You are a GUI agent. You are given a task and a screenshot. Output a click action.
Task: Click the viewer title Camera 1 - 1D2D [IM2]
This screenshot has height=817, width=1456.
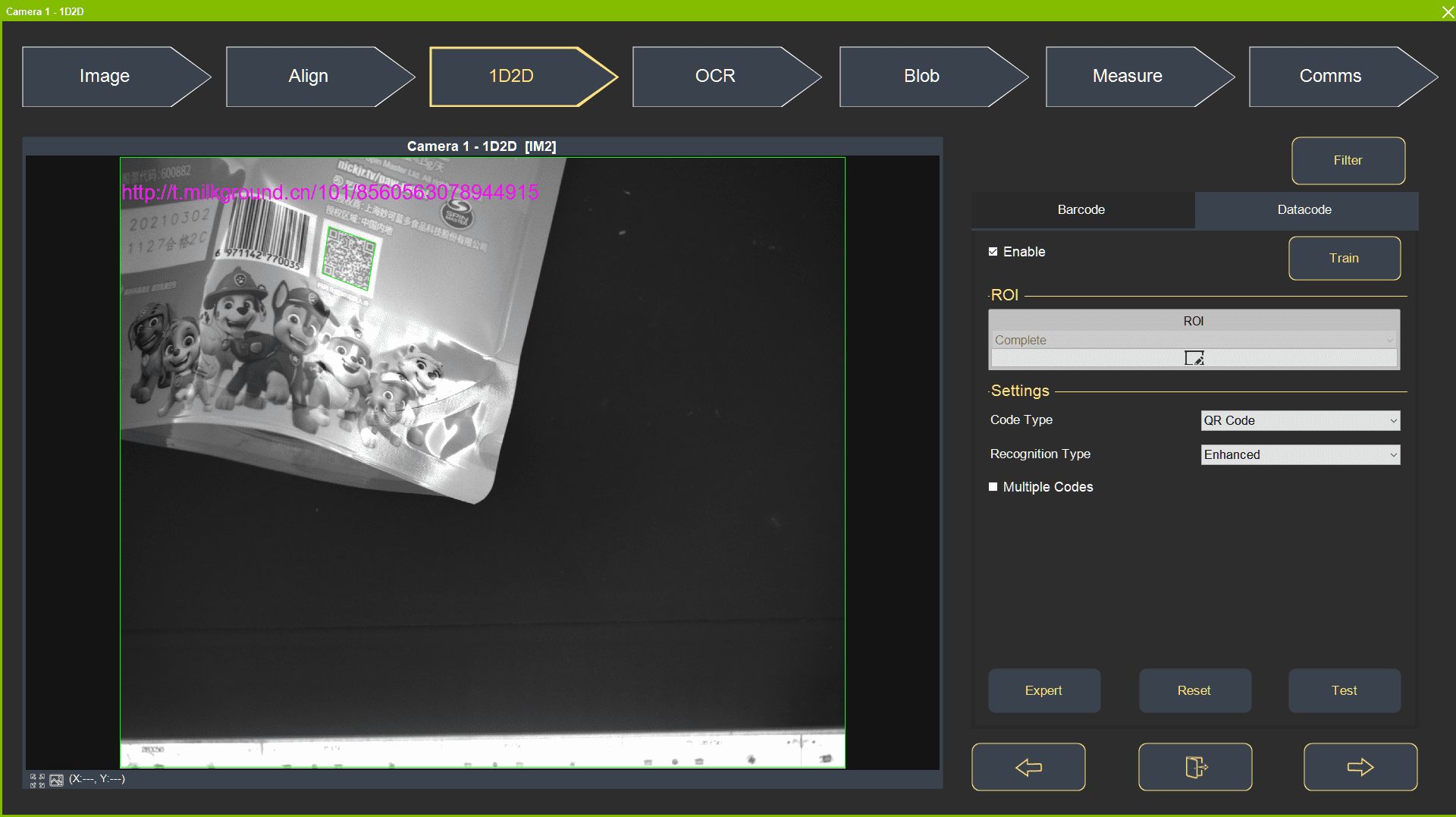point(482,146)
